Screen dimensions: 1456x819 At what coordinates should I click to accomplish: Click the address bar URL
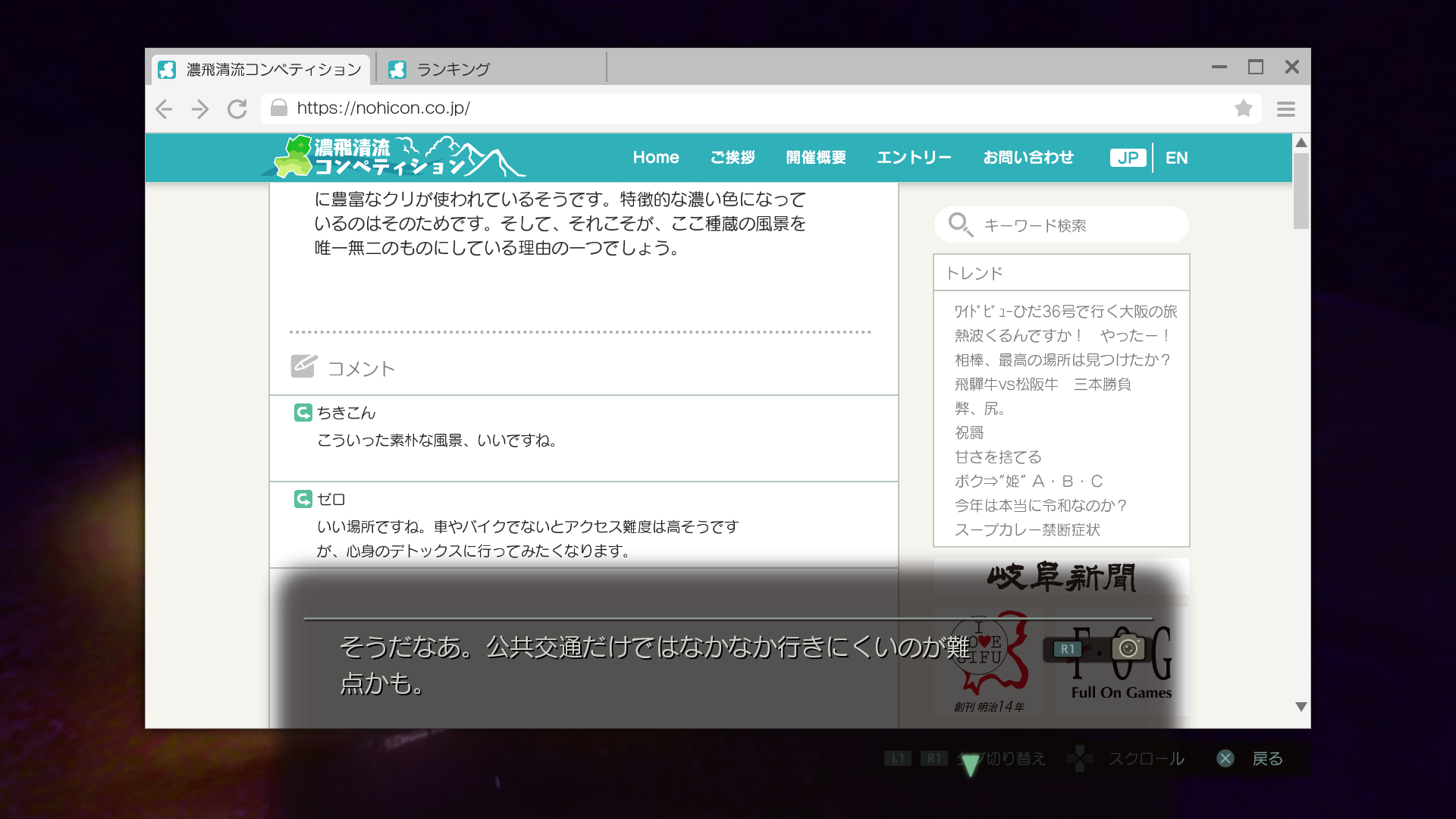tap(384, 108)
